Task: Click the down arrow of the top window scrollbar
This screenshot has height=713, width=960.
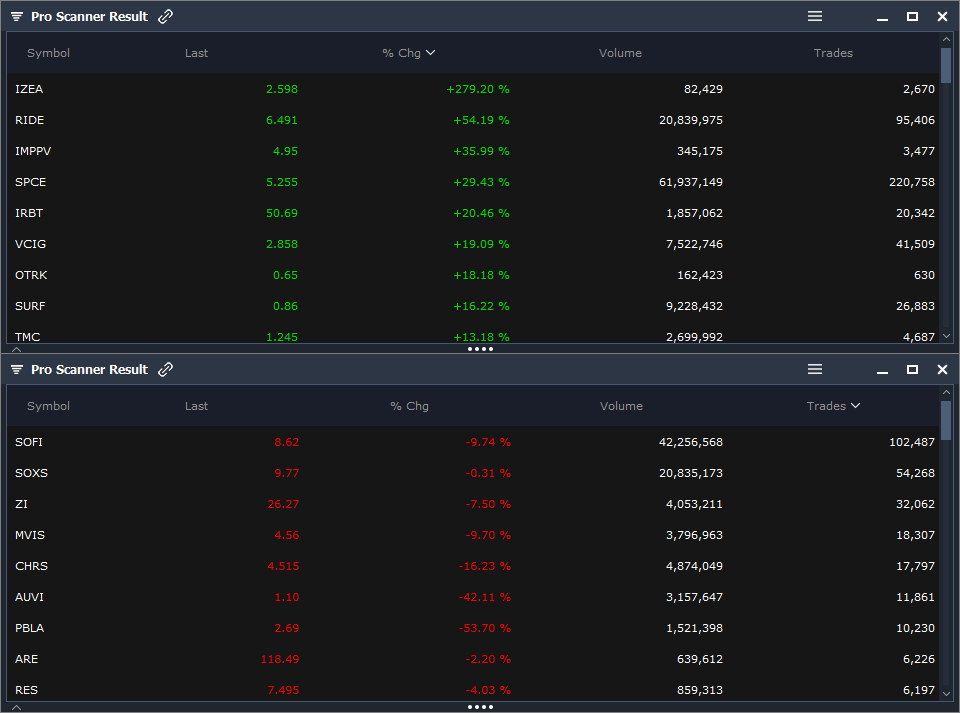Action: pyautogui.click(x=945, y=336)
